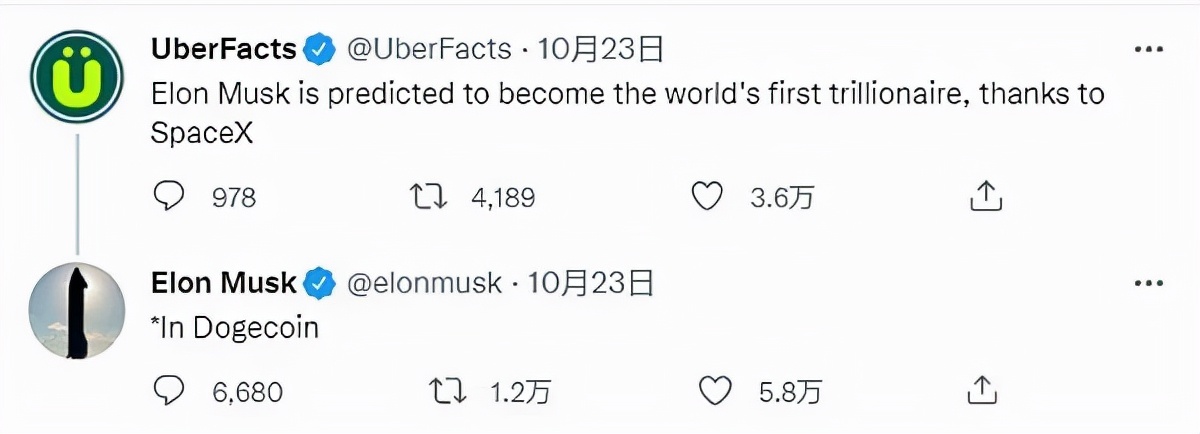Click Elon Musk's verified badge
The width and height of the screenshot is (1200, 434).
pos(320,284)
